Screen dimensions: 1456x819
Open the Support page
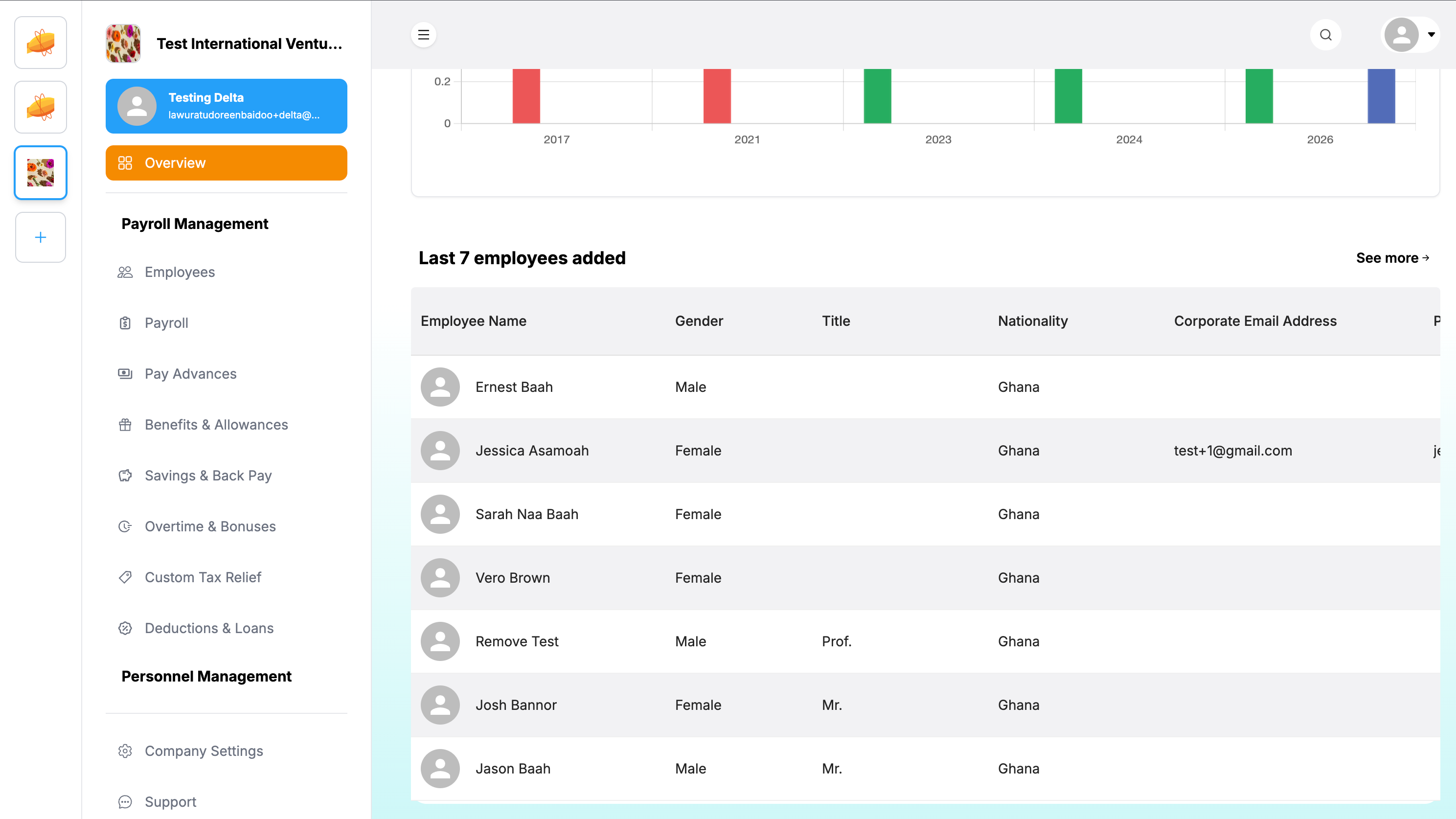(x=171, y=801)
